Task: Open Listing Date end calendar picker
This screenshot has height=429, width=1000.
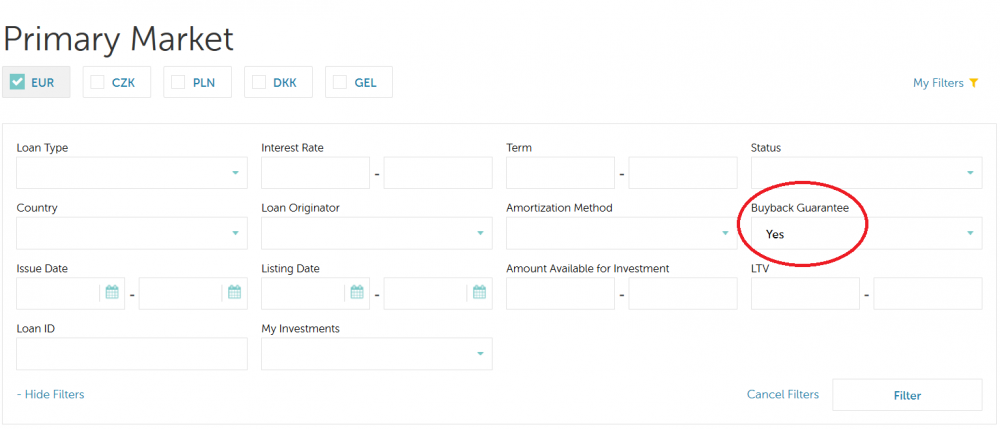Action: click(479, 293)
